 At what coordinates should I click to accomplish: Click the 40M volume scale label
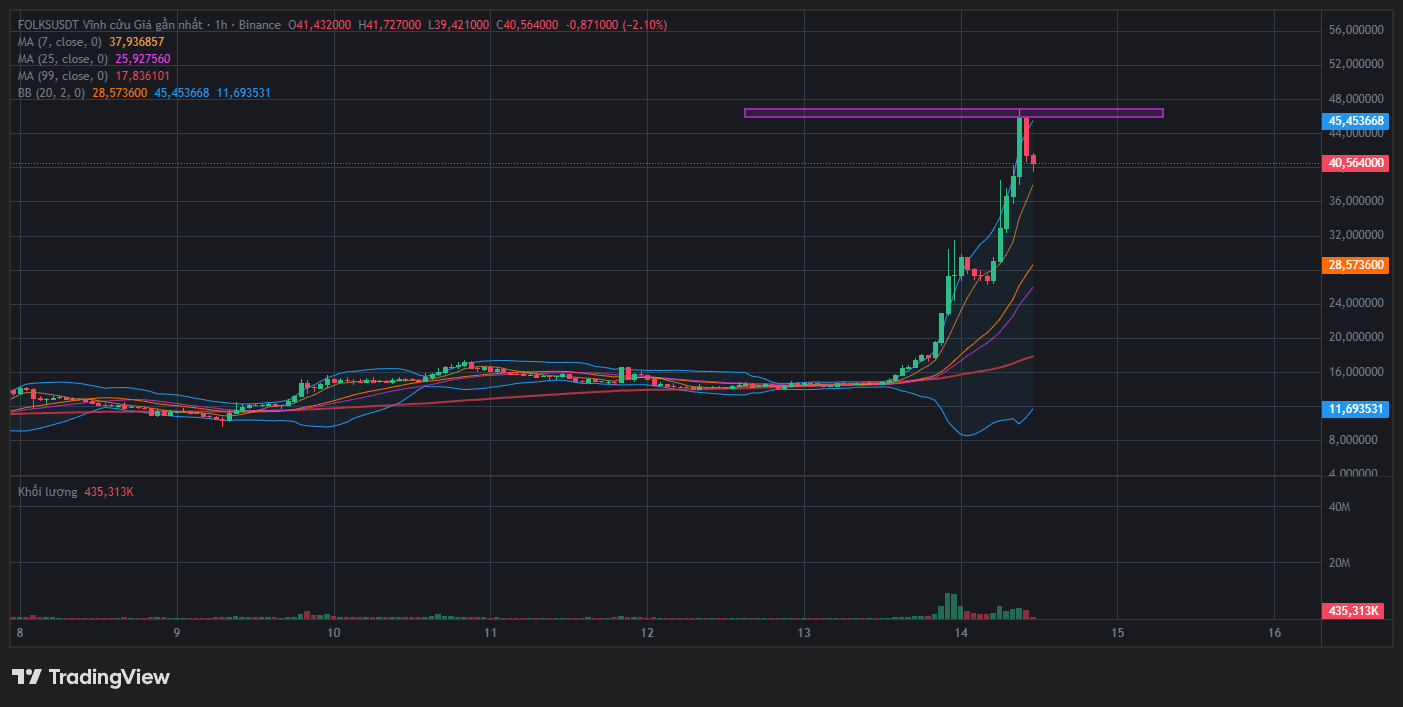tap(1340, 508)
